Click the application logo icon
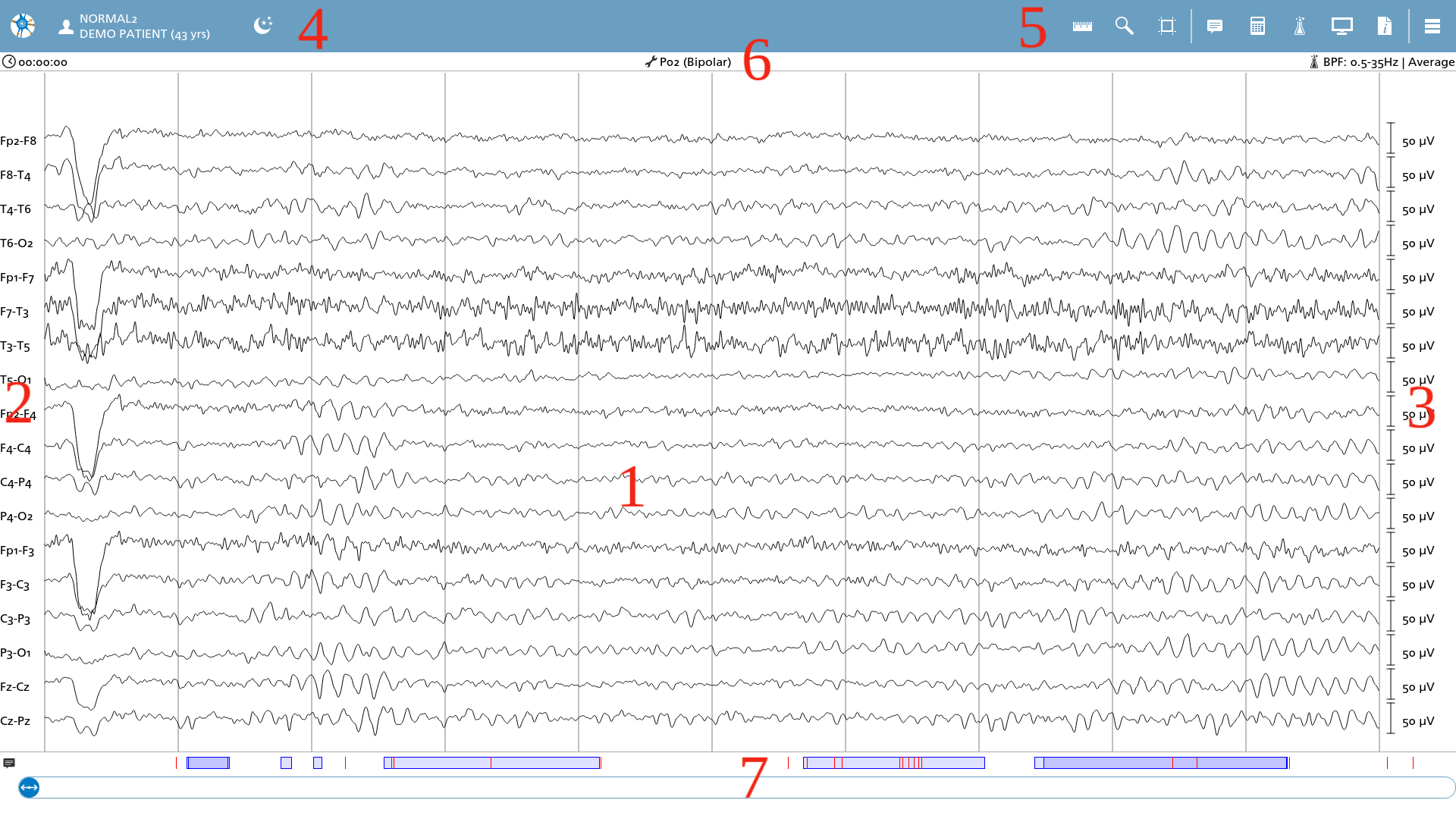1456x819 pixels. pos(23,26)
